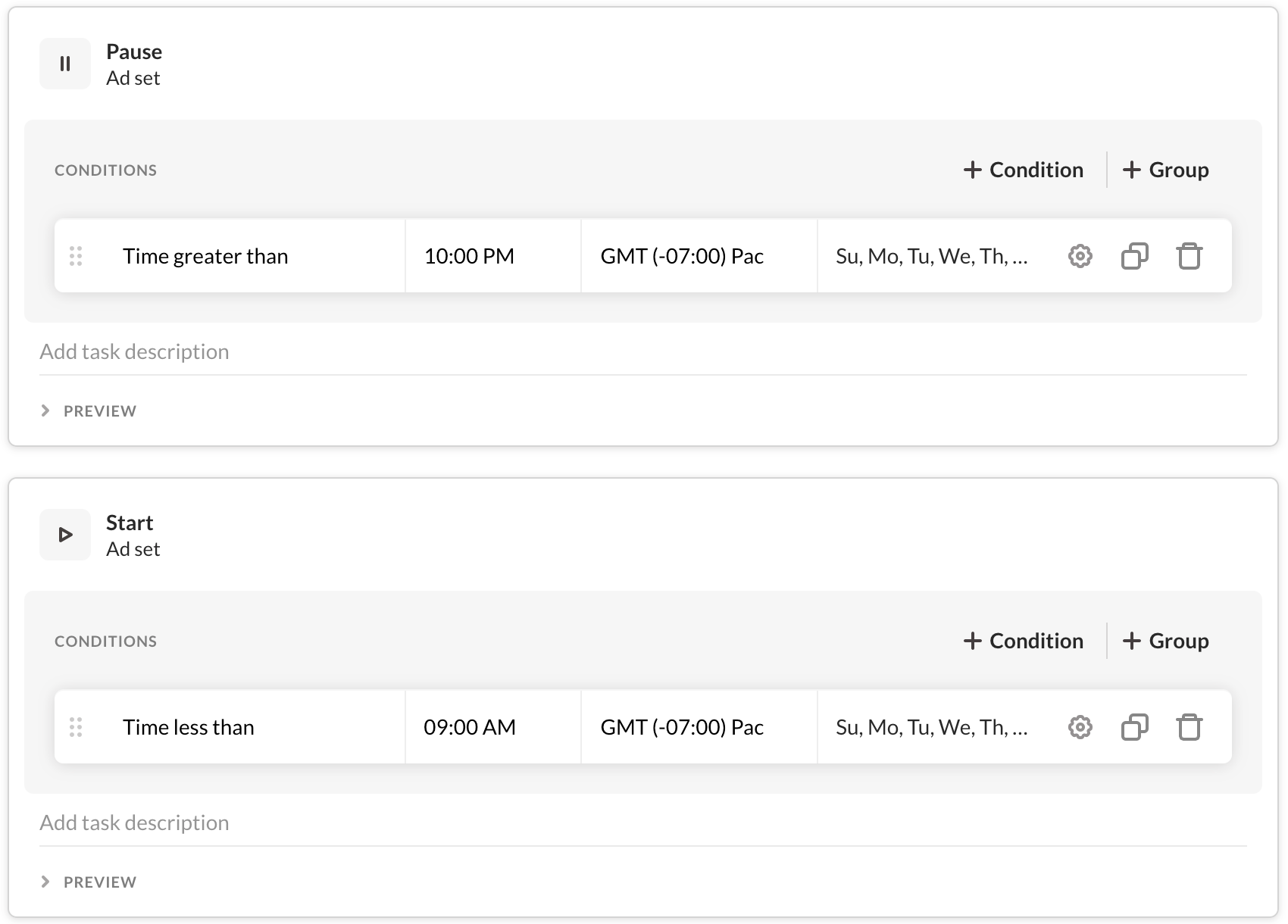
Task: Open days selector in Start condition
Action: coord(932,727)
